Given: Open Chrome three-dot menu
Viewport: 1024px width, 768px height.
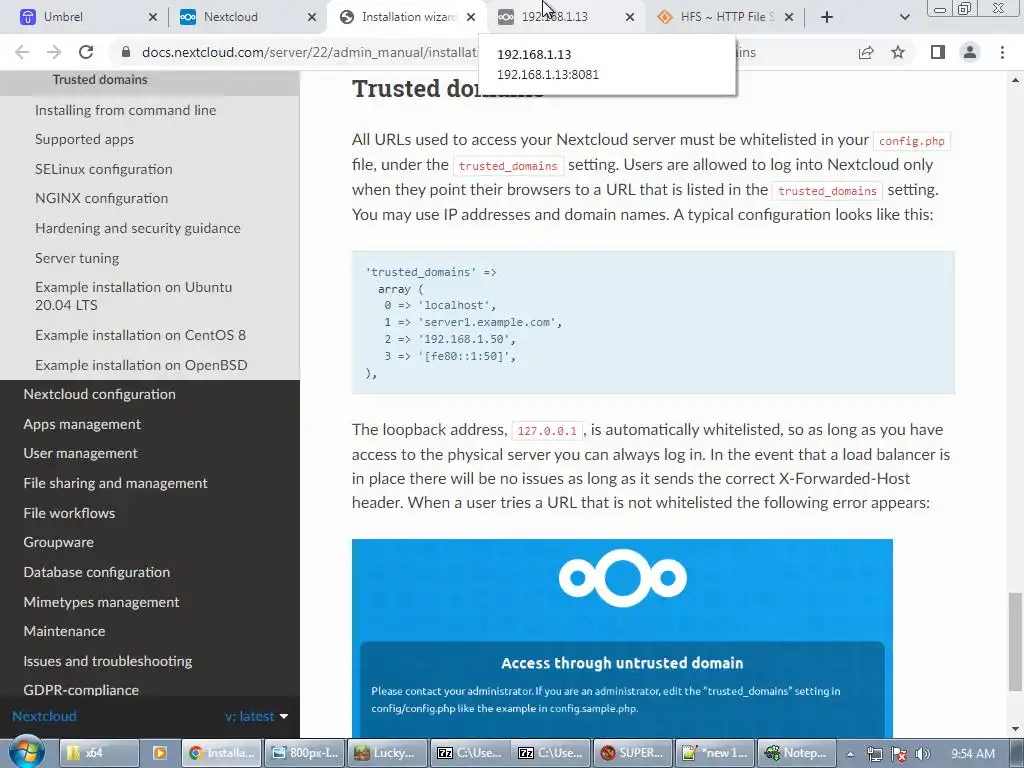Looking at the screenshot, I should [x=1002, y=52].
